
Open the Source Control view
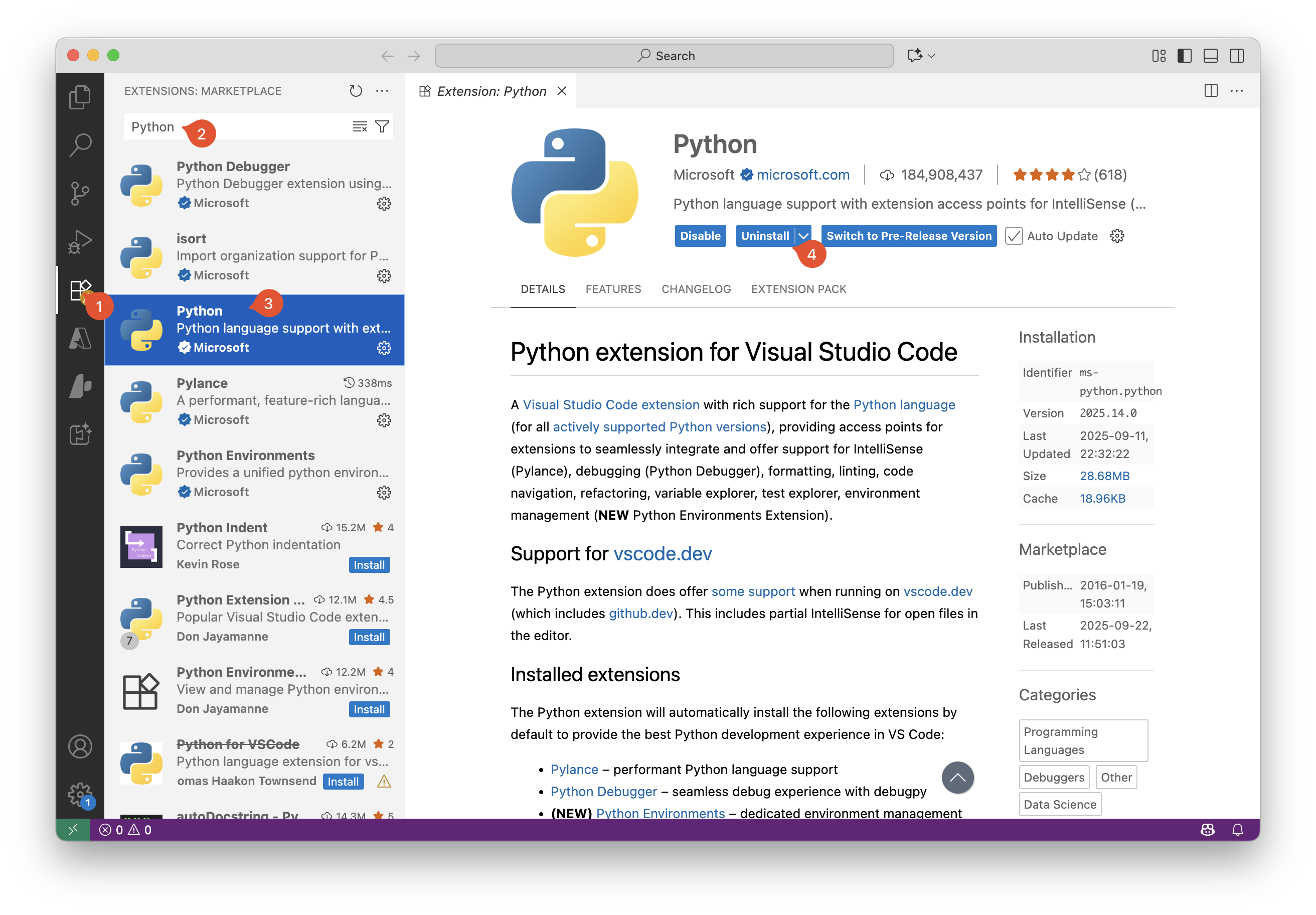coord(80,193)
